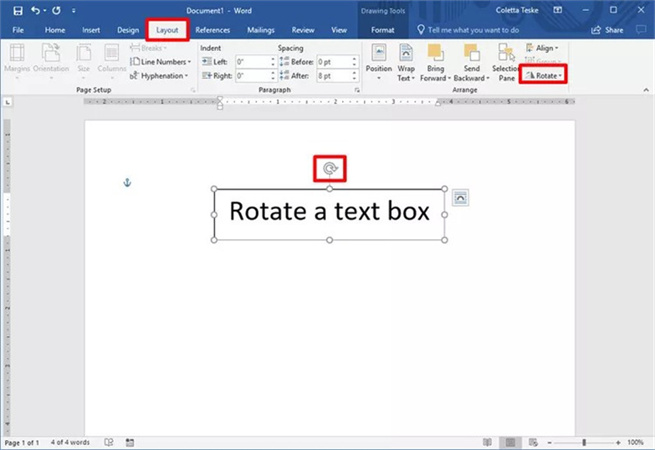Click the Bring Forward icon
The image size is (655, 450).
click(436, 62)
